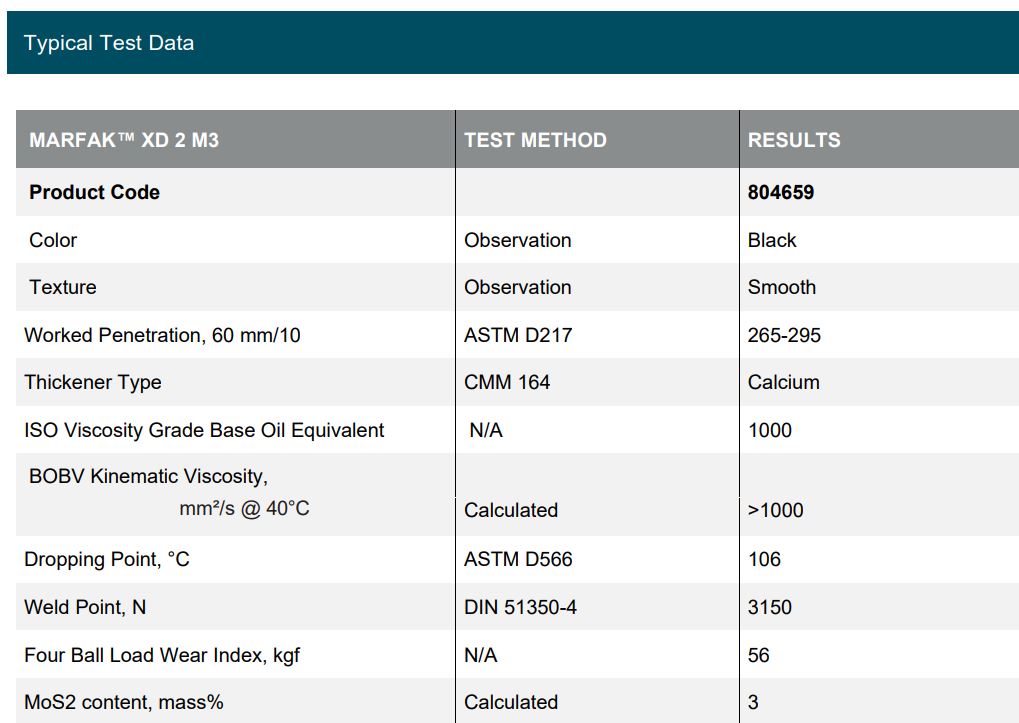
Task: Click 'Calculated' in the MoS2 content row
Action: click(x=511, y=702)
